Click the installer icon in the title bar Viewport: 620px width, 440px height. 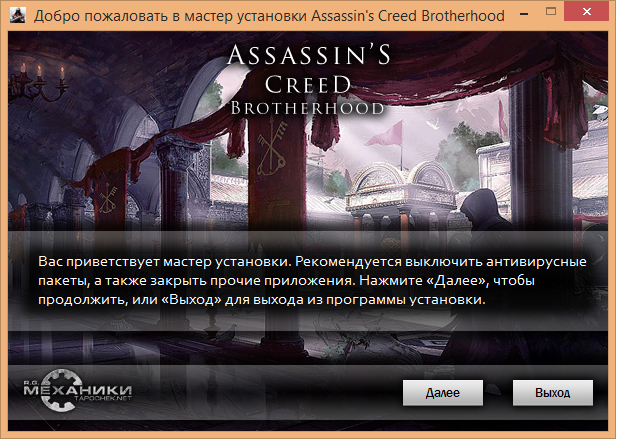click(17, 15)
